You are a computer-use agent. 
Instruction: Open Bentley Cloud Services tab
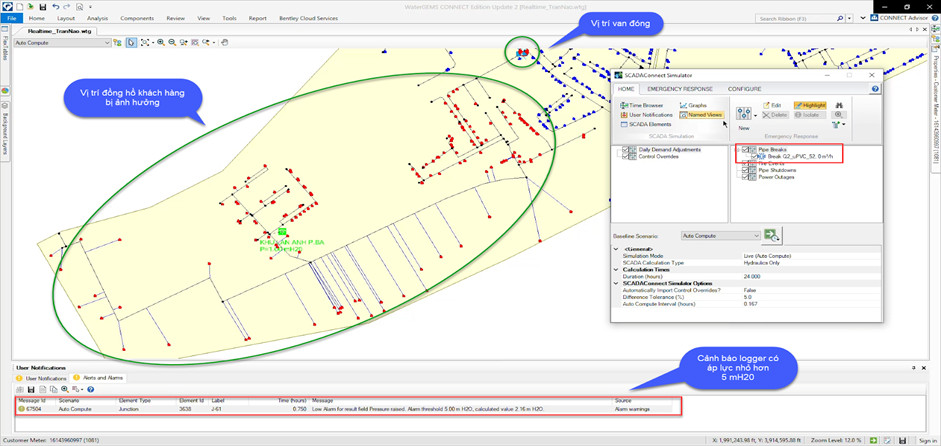(308, 18)
